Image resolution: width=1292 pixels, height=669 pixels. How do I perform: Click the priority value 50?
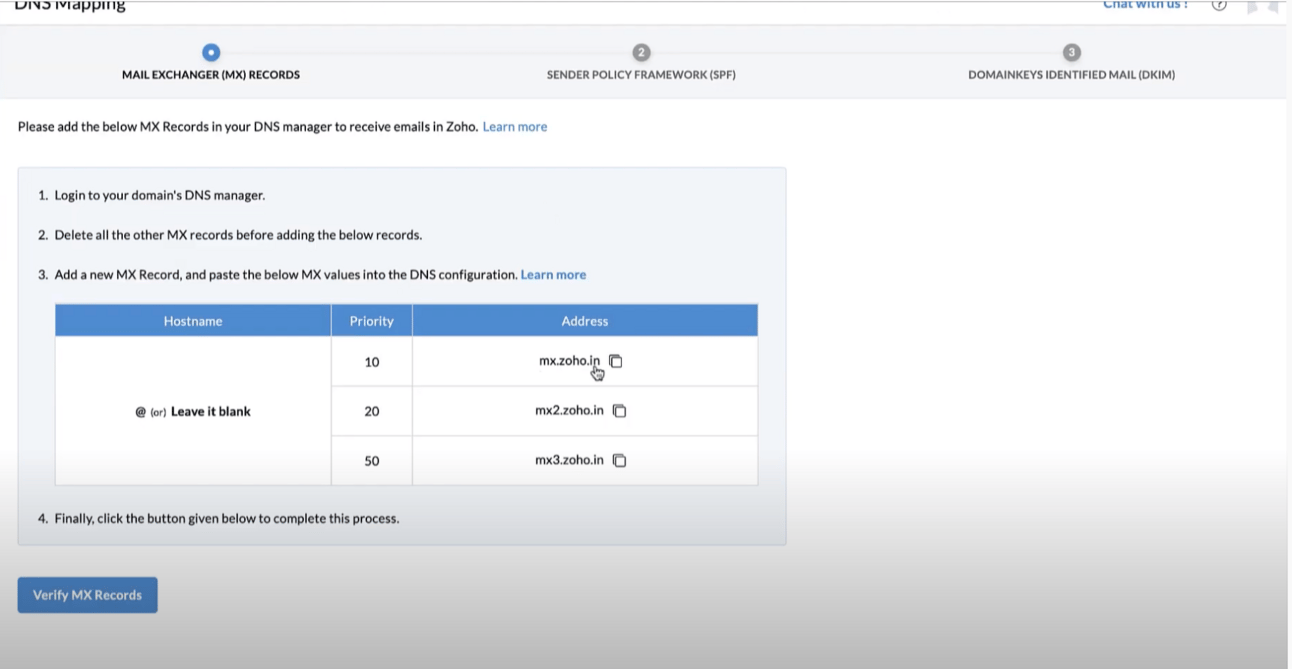pyautogui.click(x=372, y=461)
